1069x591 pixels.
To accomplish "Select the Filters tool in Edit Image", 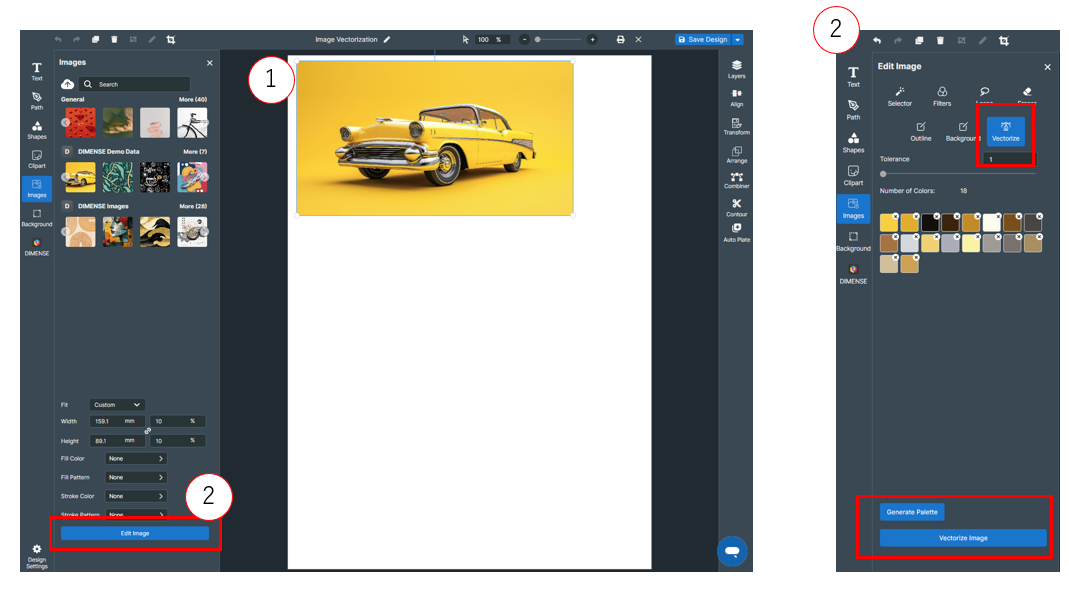I will (942, 96).
